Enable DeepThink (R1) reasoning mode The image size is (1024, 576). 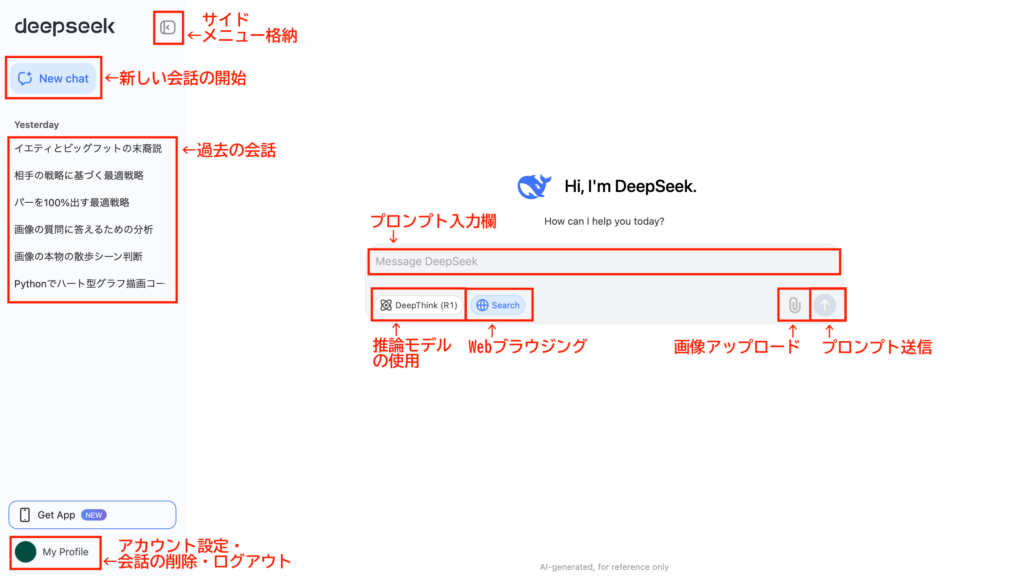[418, 305]
